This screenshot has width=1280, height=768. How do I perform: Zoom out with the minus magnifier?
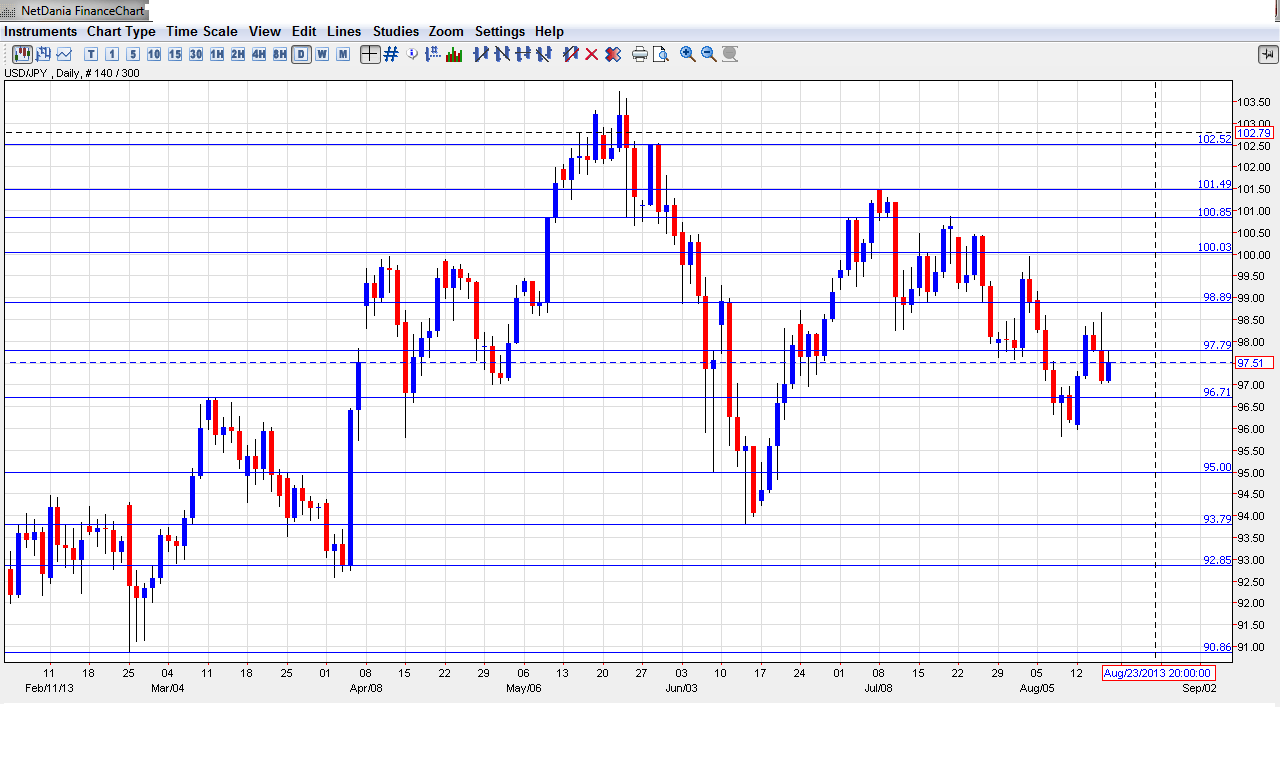tap(709, 54)
